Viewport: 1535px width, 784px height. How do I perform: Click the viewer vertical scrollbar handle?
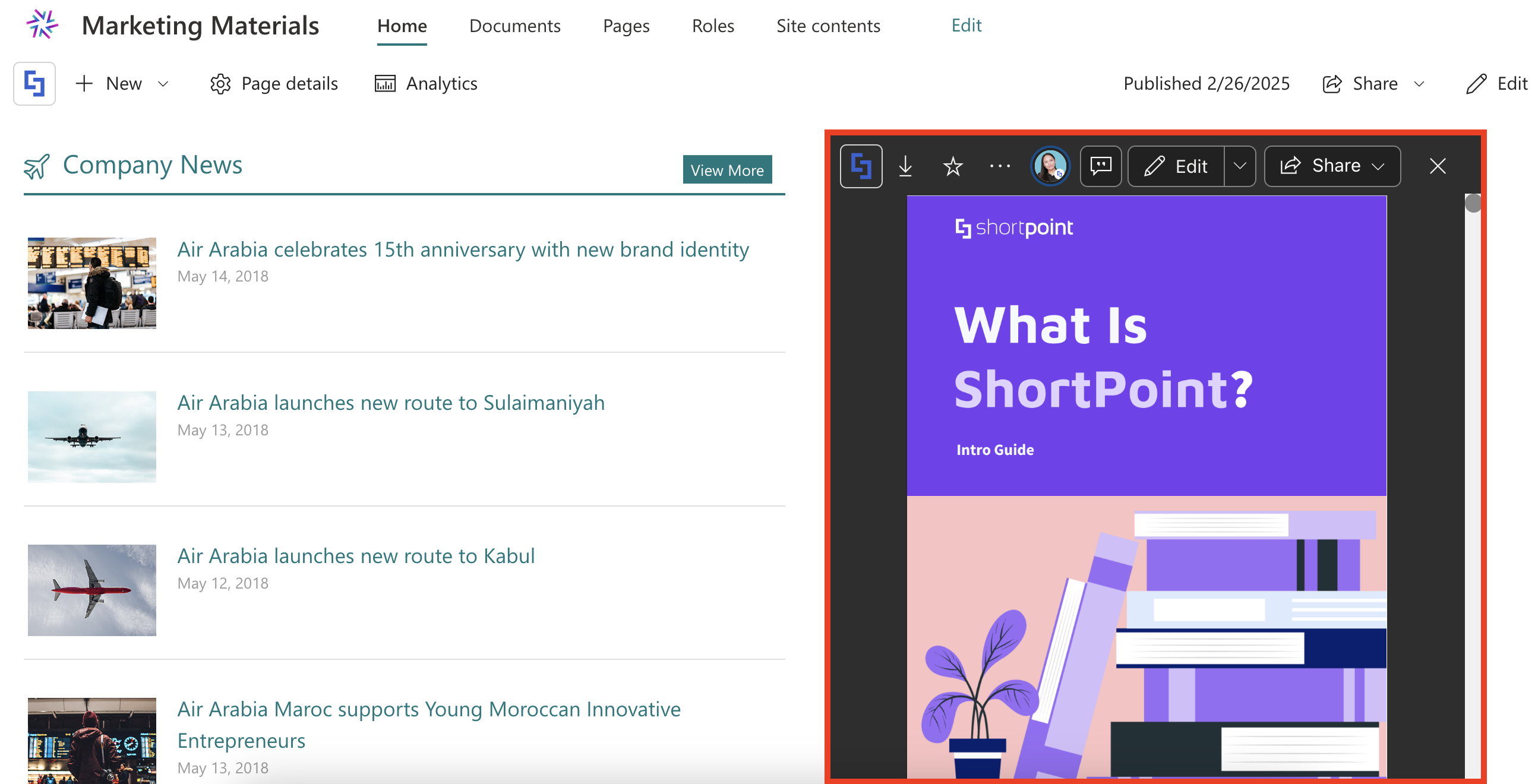pyautogui.click(x=1473, y=204)
